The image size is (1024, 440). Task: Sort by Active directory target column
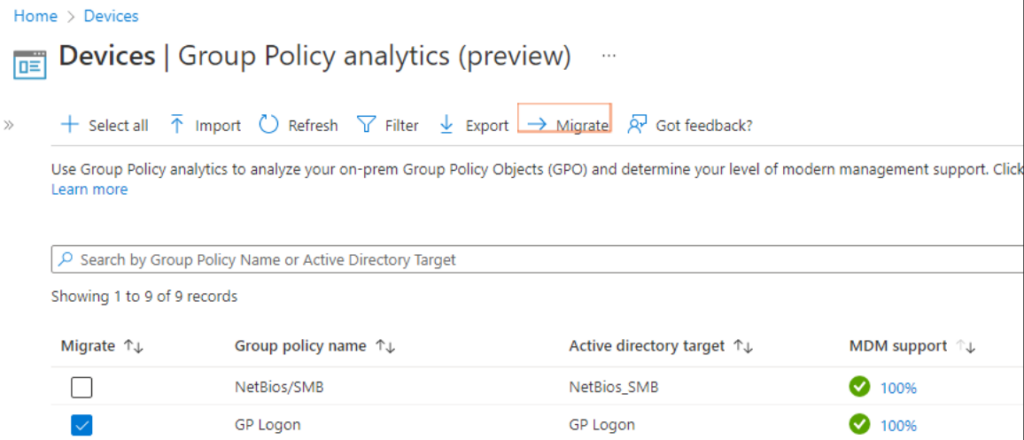tap(742, 346)
